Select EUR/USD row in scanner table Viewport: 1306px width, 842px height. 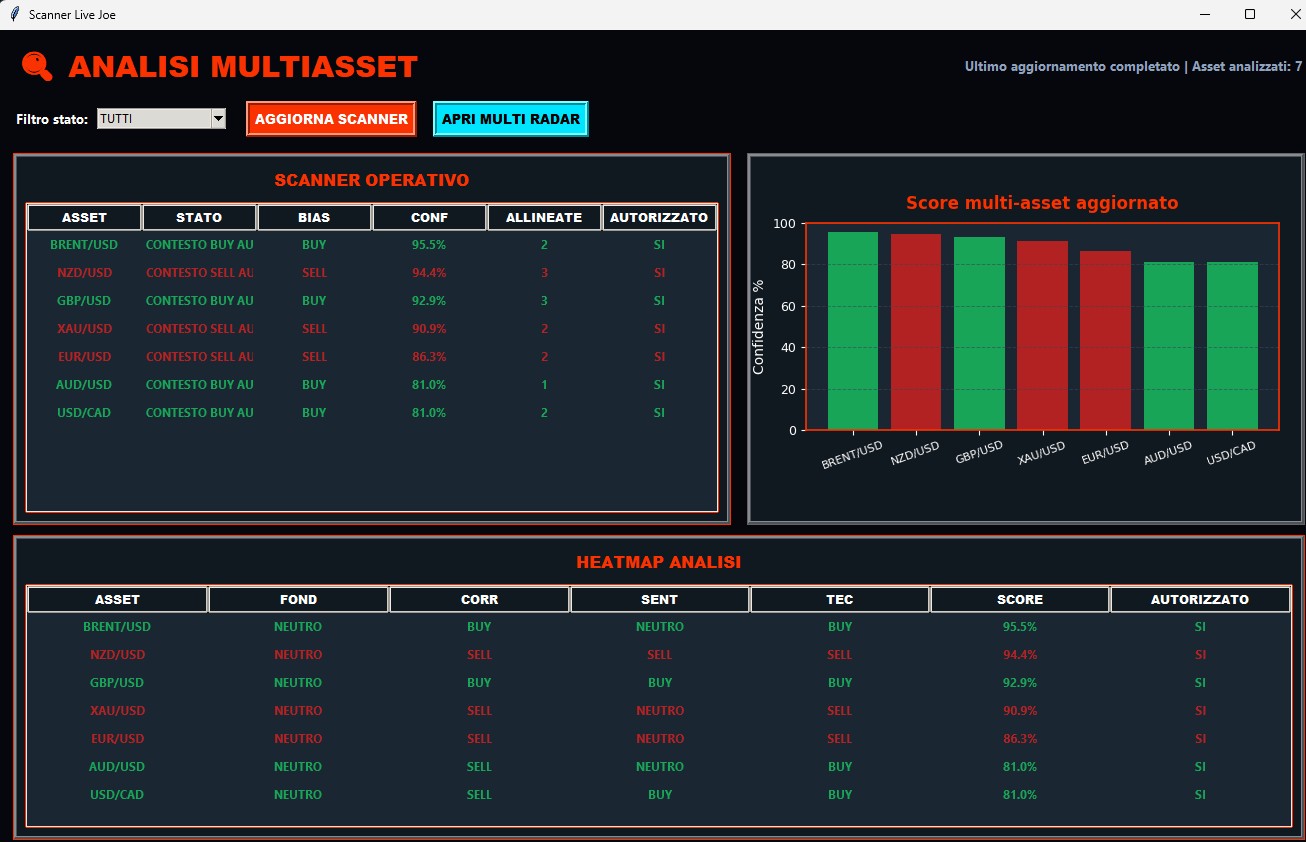point(372,356)
